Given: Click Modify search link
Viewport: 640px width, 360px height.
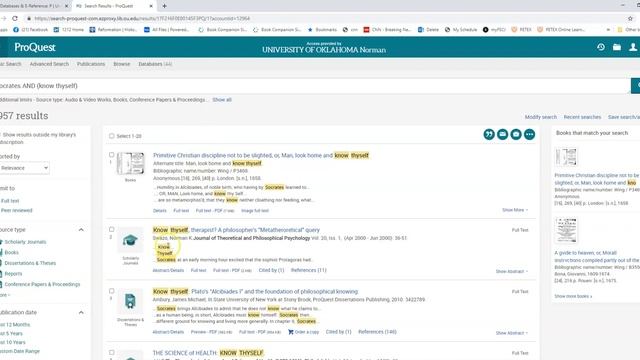Looking at the screenshot, I should pos(540,117).
